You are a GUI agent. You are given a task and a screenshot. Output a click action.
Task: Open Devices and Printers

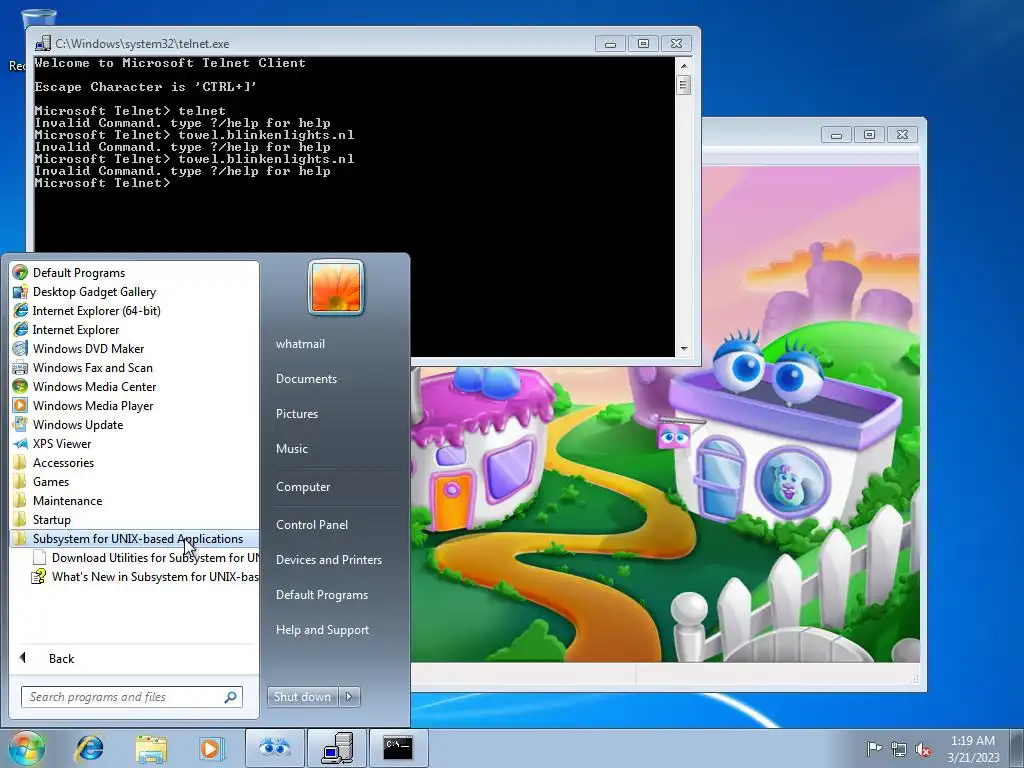[329, 560]
